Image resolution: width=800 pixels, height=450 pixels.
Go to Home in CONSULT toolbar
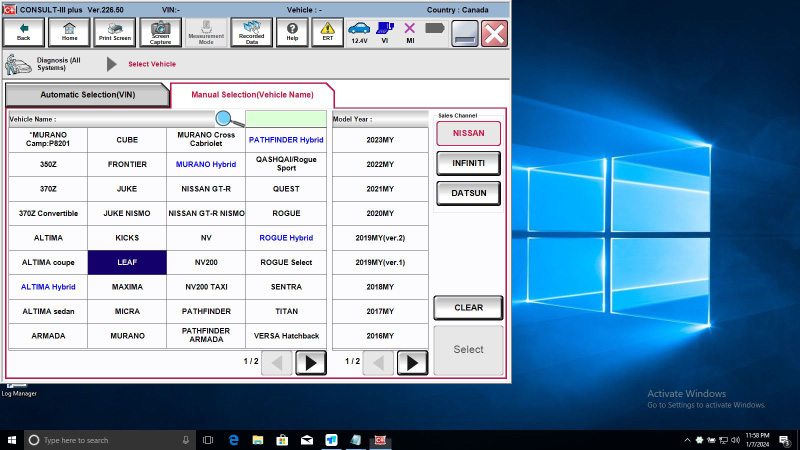[x=69, y=33]
